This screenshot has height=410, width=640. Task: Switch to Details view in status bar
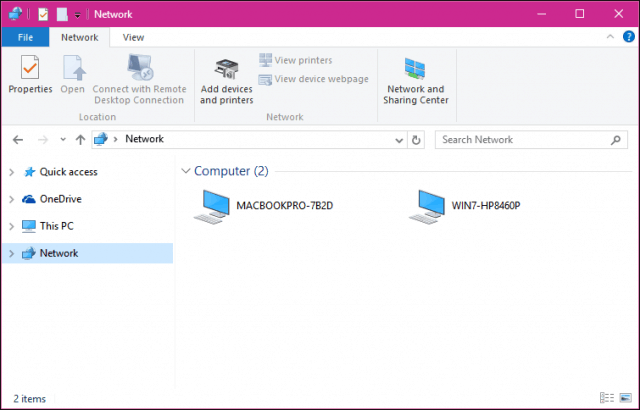607,398
